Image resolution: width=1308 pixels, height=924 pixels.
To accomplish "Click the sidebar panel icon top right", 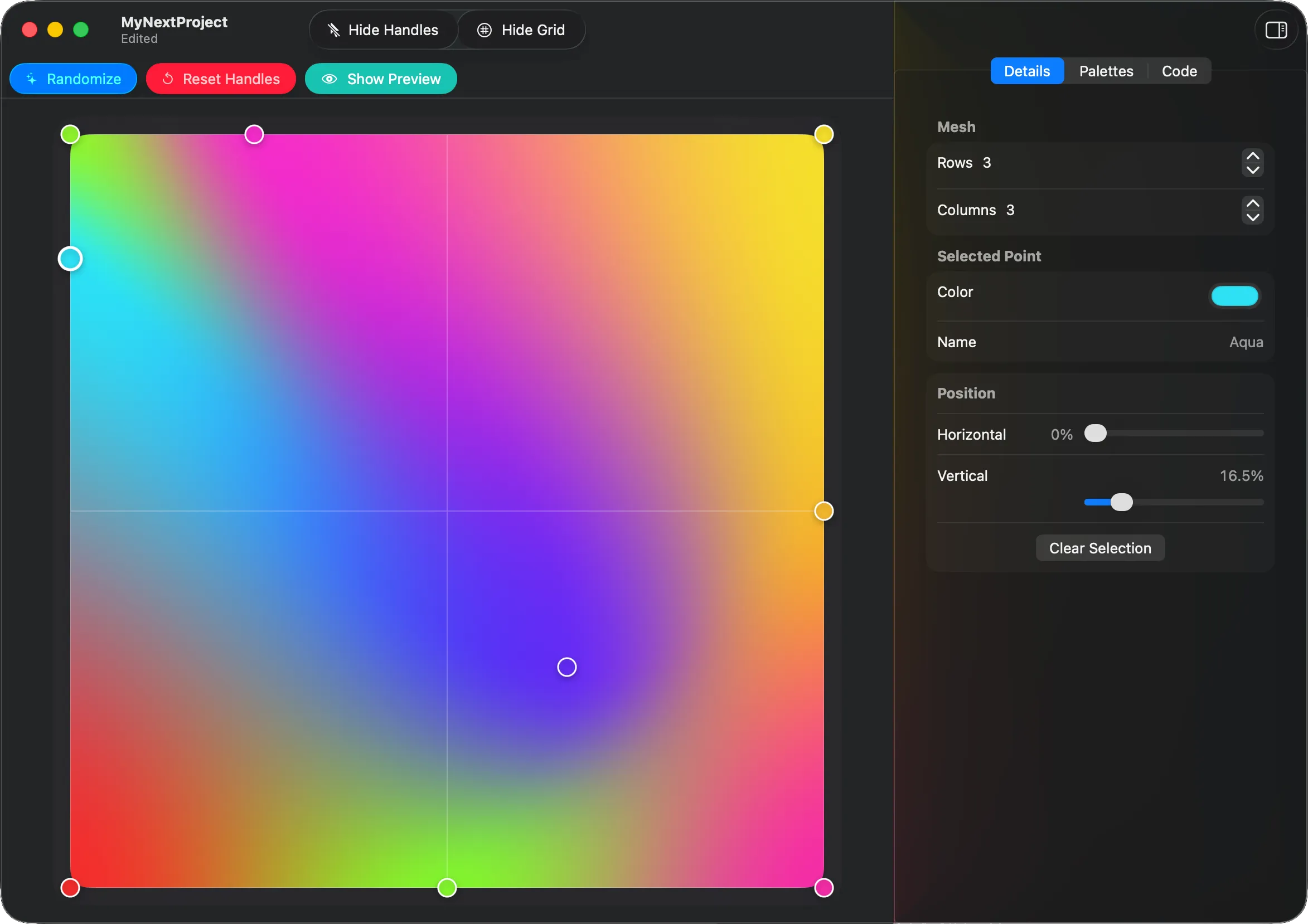I will [1276, 30].
